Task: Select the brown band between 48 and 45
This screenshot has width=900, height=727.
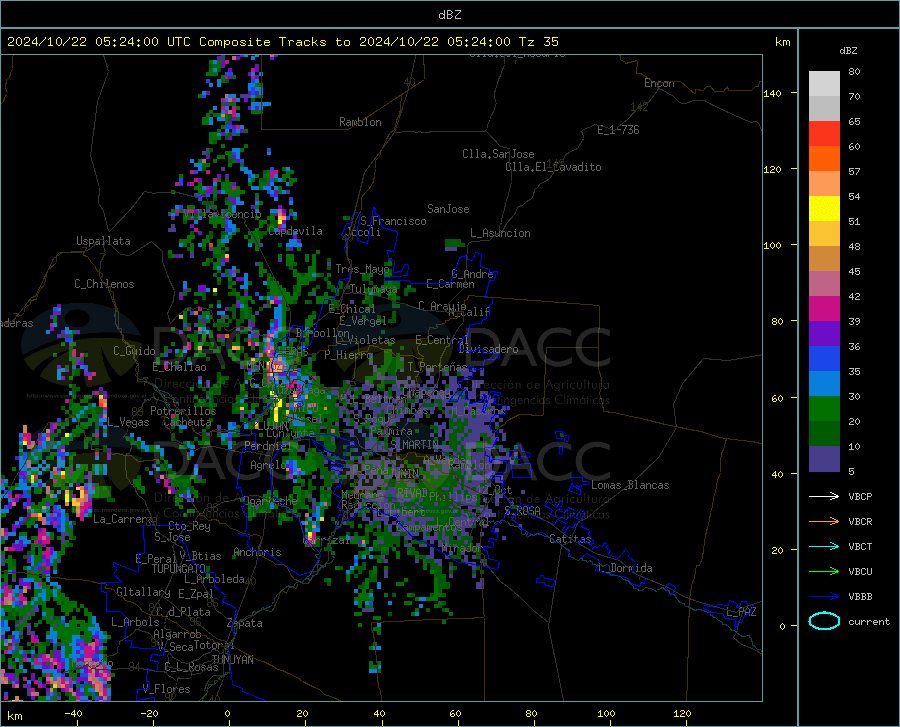Action: tap(824, 259)
